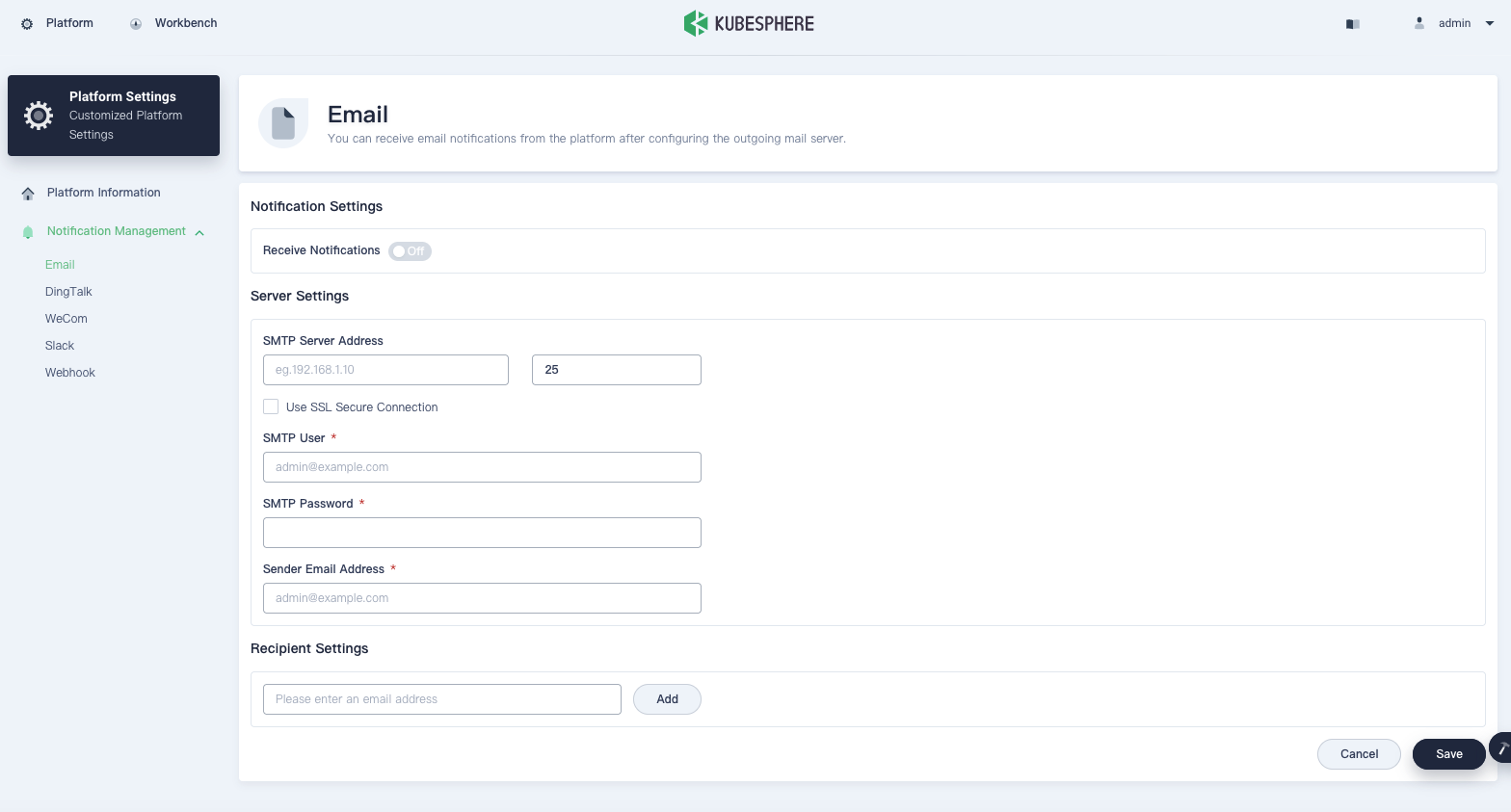
Task: Turn on Receive Notifications toggle
Action: click(410, 251)
